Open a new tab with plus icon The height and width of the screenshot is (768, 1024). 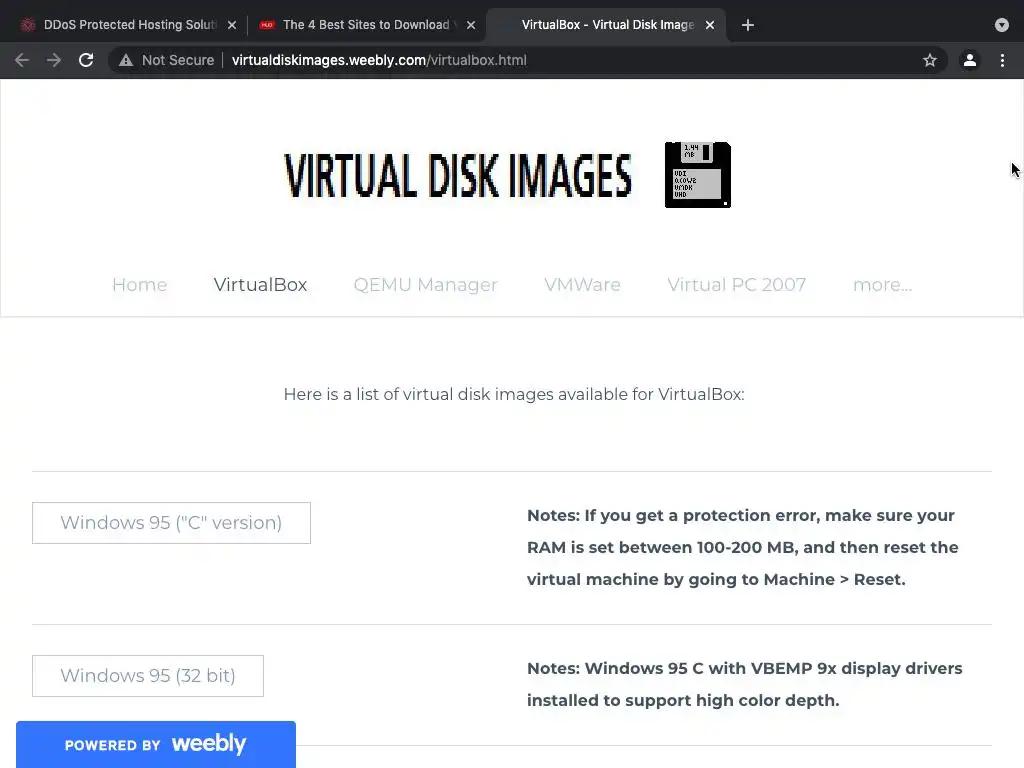pos(748,25)
